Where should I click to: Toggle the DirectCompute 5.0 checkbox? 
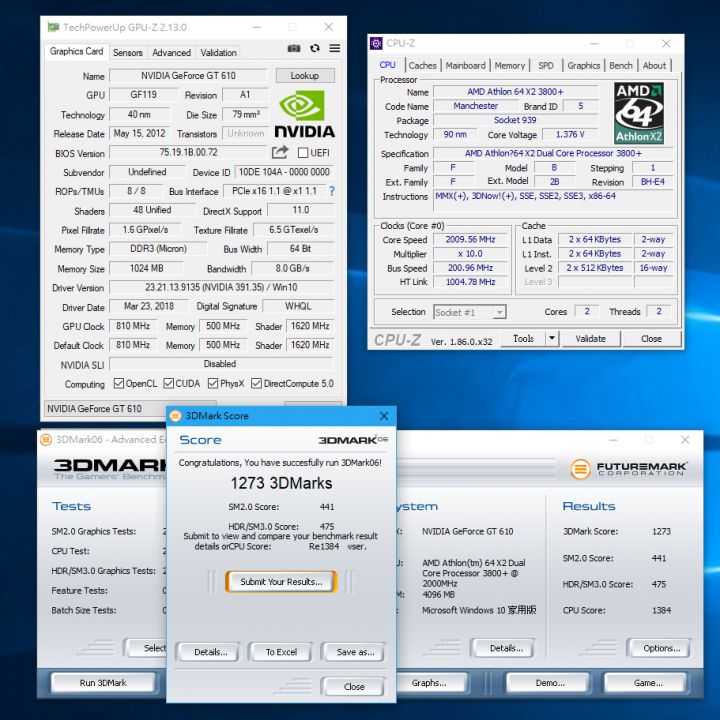(x=256, y=383)
